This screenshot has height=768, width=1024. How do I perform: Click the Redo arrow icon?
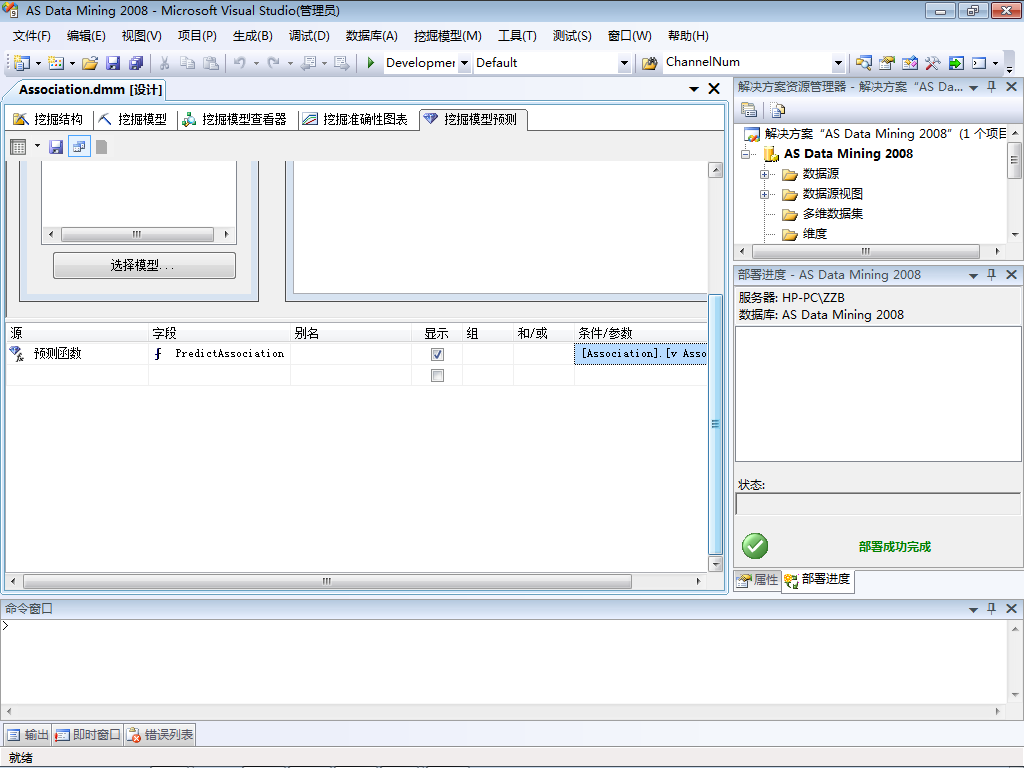(274, 63)
